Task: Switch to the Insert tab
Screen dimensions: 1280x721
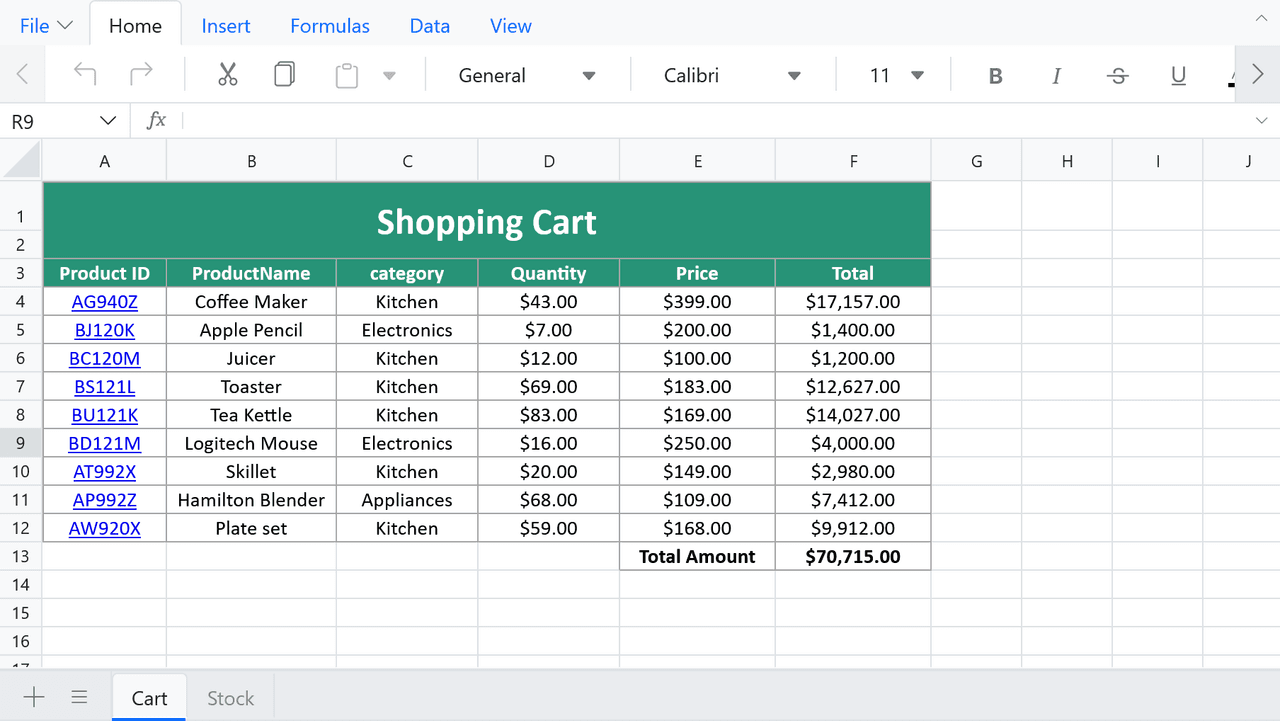Action: point(226,26)
